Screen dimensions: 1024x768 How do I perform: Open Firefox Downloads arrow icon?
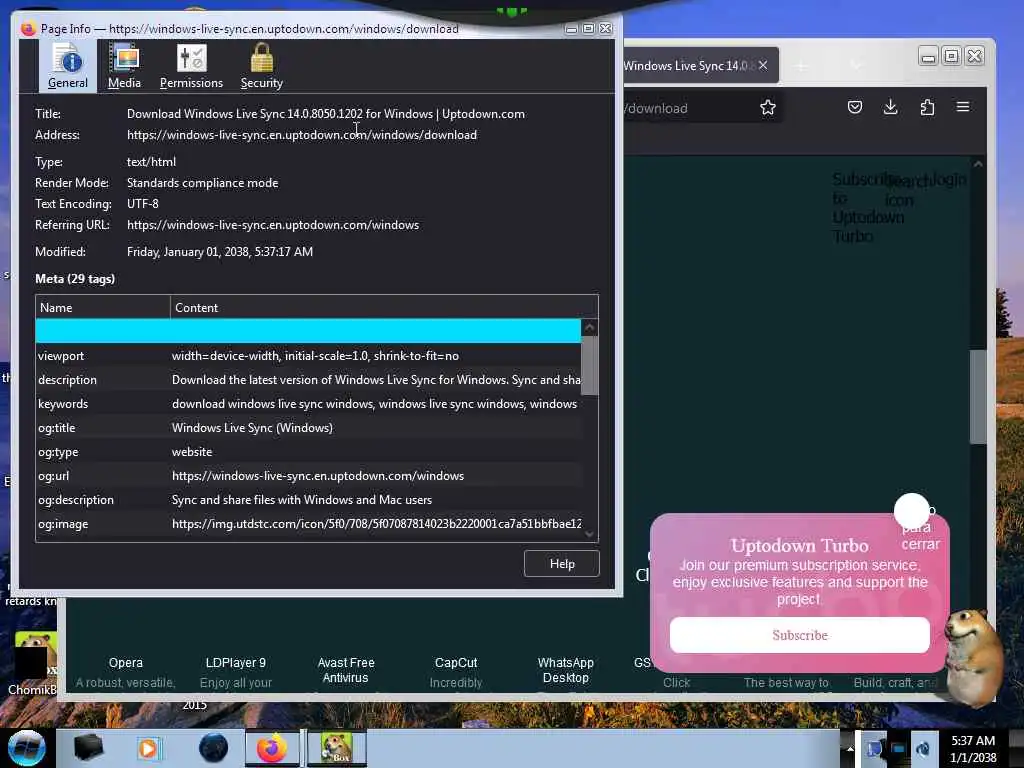(890, 107)
